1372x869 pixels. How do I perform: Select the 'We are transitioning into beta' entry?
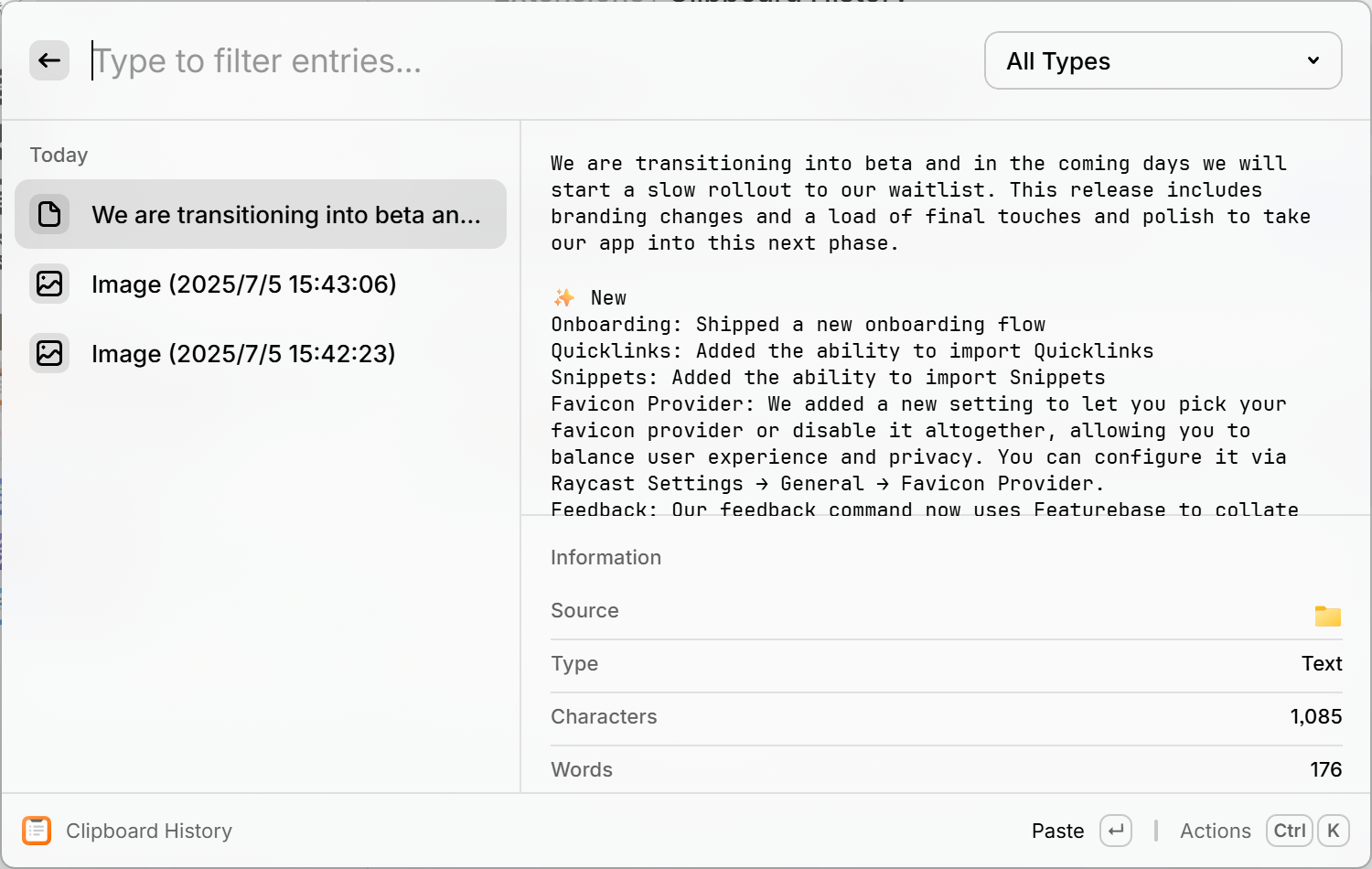click(261, 214)
